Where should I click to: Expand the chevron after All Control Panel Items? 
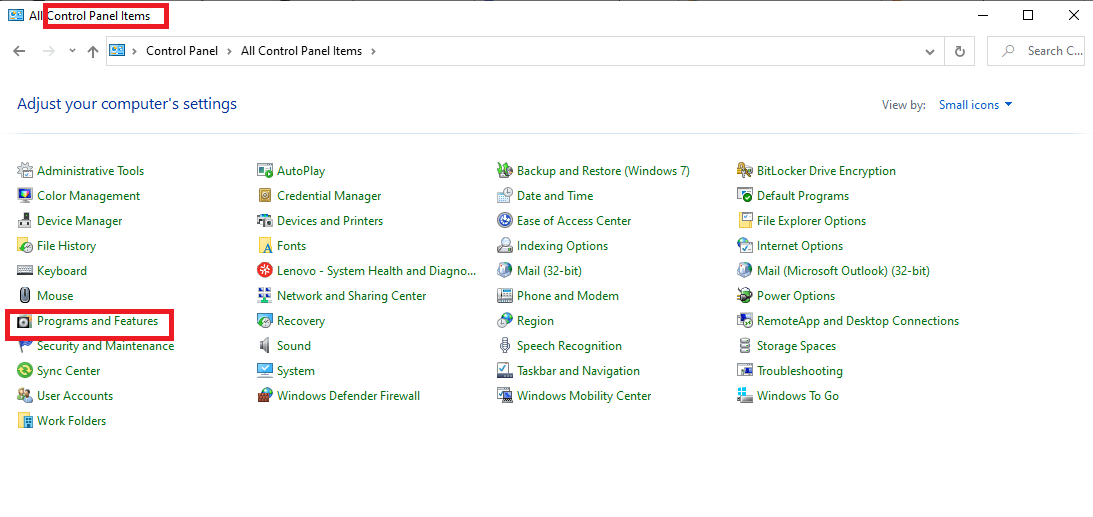pos(373,51)
